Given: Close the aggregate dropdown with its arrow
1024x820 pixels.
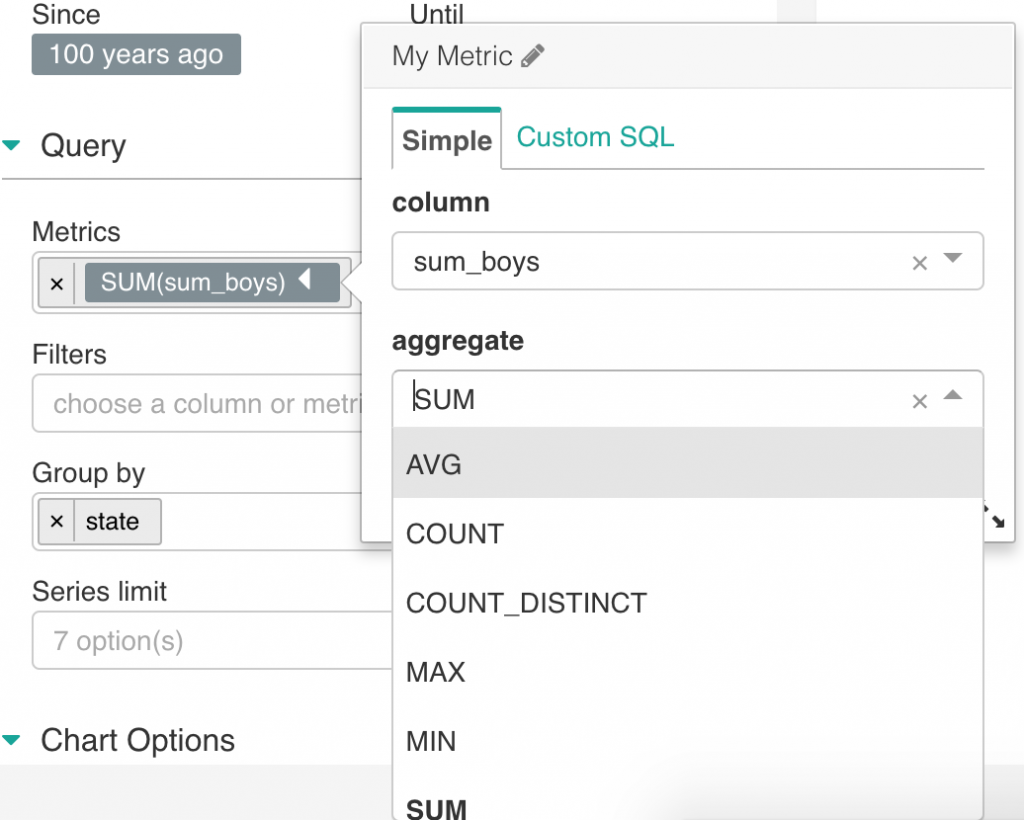Looking at the screenshot, I should pos(953,397).
